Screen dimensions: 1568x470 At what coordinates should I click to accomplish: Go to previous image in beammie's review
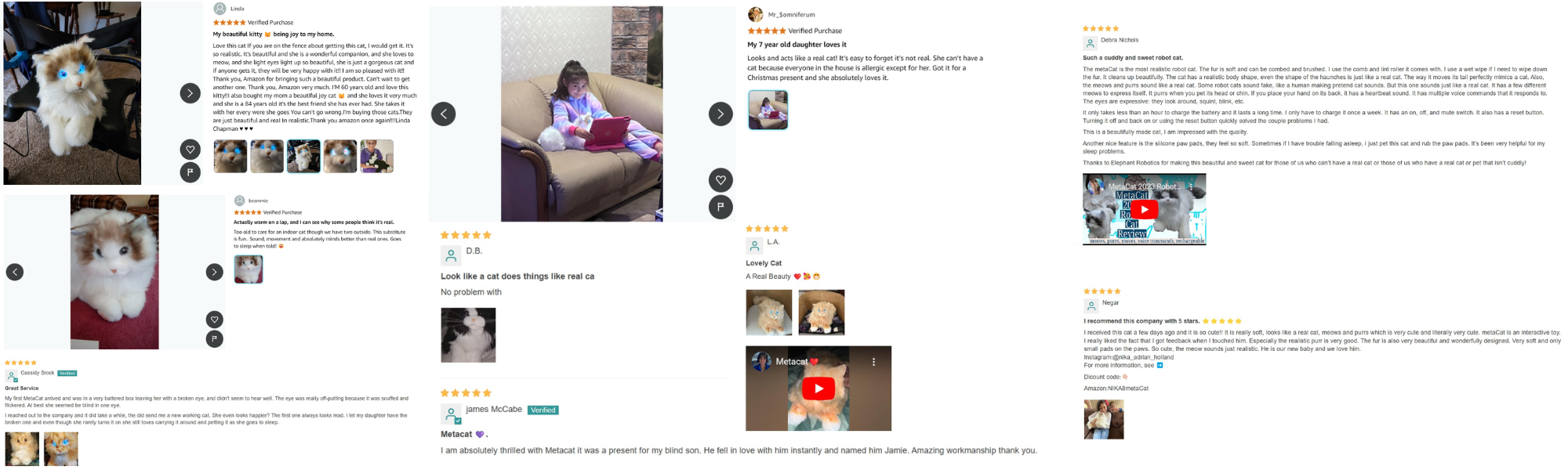click(x=15, y=272)
